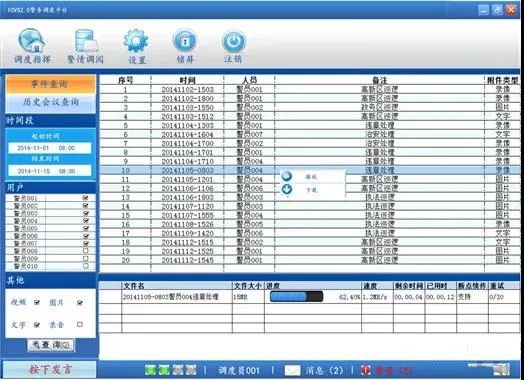
Task: Click the 备注 column header
Action: [379, 80]
